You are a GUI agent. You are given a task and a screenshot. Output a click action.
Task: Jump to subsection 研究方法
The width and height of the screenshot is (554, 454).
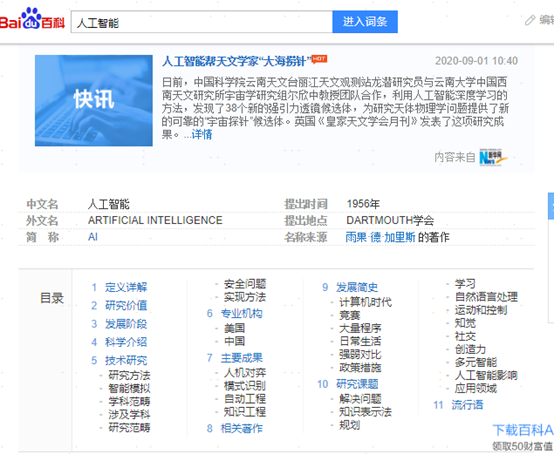[x=129, y=375]
